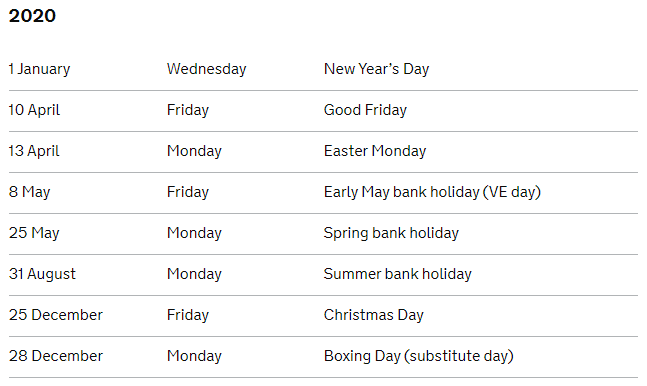
Task: Click the 2020 heading
Action: click(x=32, y=16)
